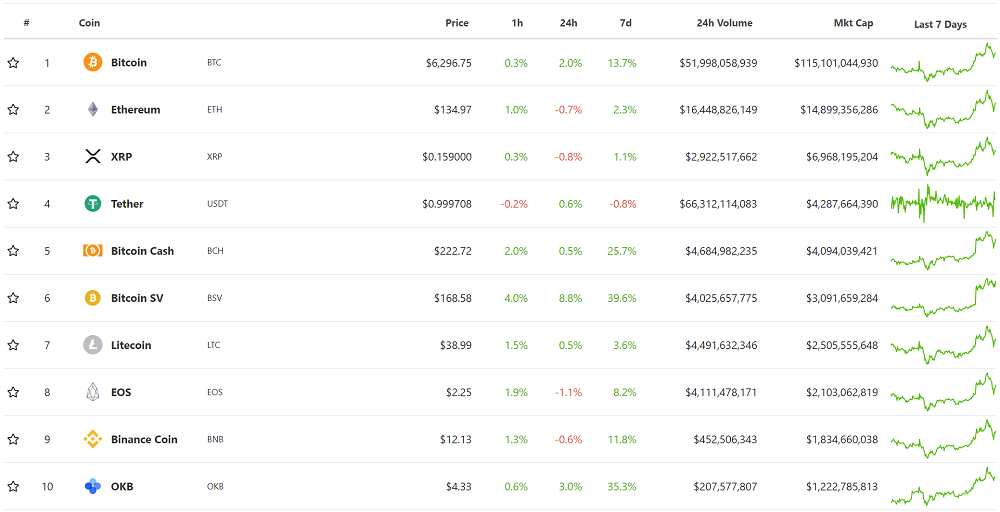Open the Bitcoin SV coin link
This screenshot has width=1000, height=512.
[137, 298]
